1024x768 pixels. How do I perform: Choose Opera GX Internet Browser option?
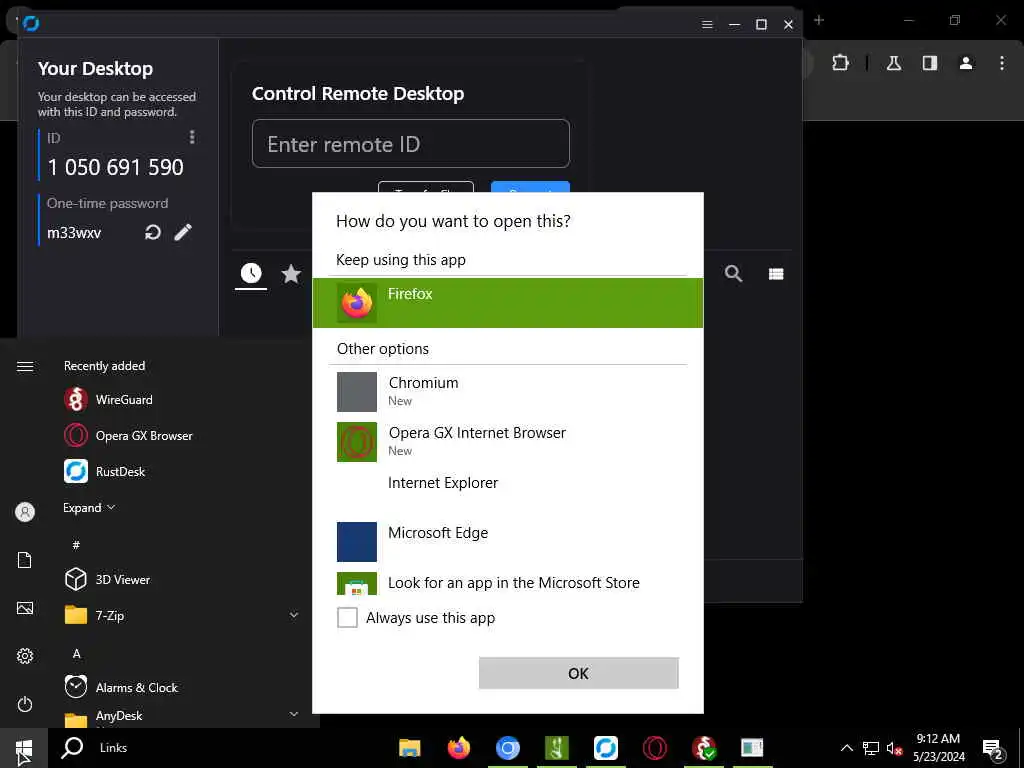(507, 441)
